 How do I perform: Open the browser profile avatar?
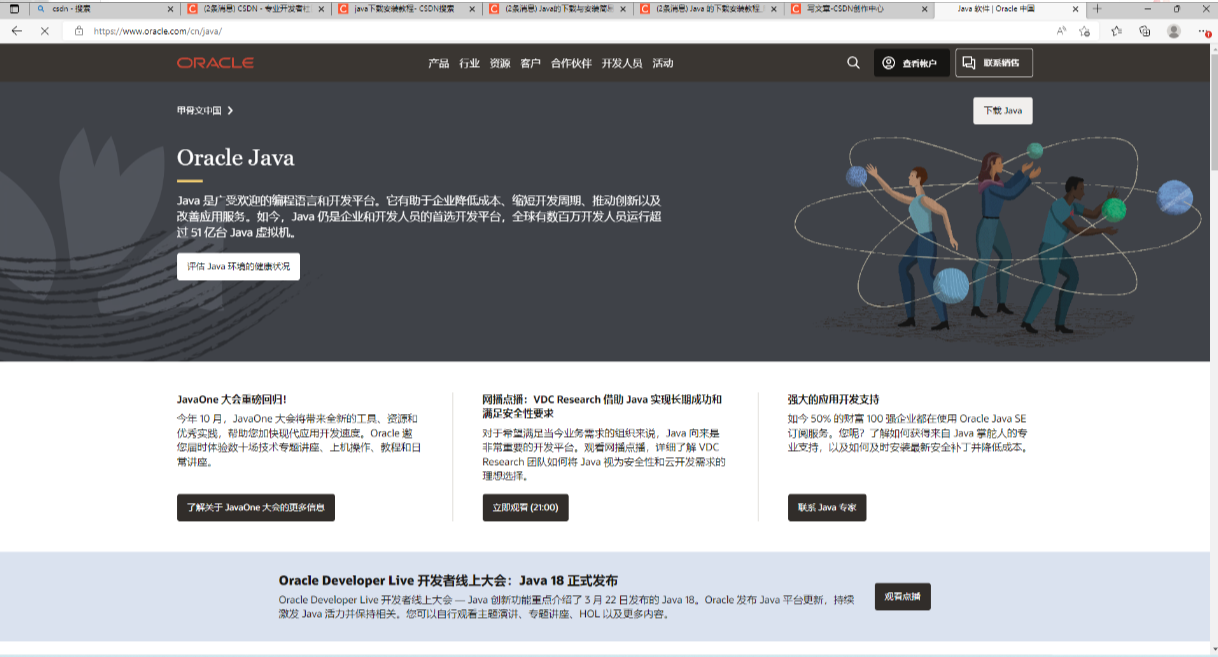(1174, 31)
